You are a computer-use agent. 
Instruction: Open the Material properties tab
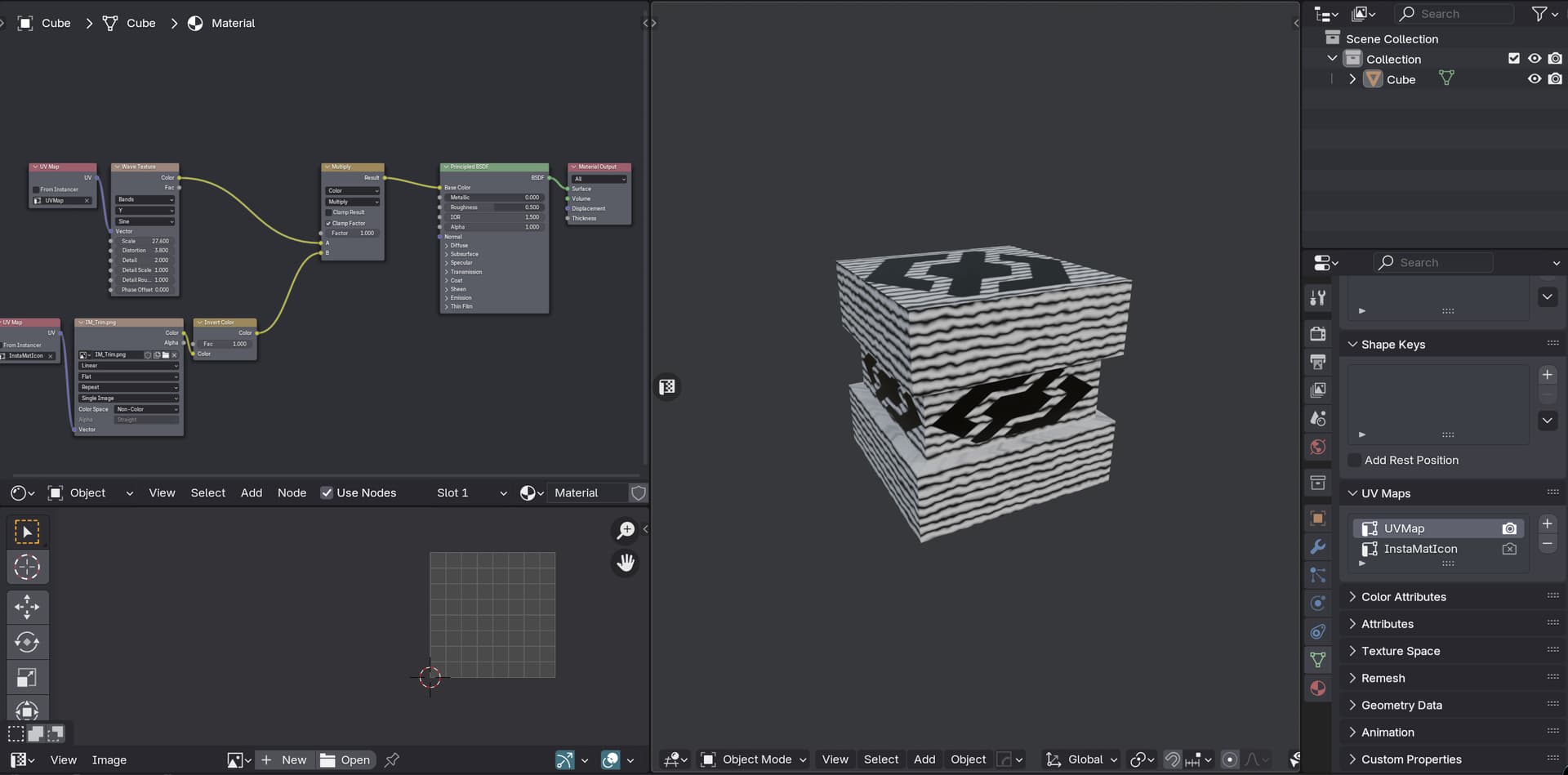click(1317, 688)
